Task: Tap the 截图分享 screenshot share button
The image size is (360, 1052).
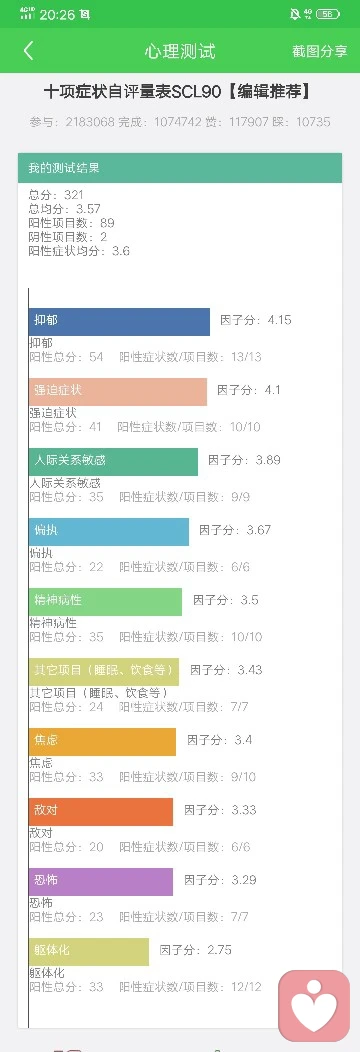Action: pyautogui.click(x=319, y=51)
